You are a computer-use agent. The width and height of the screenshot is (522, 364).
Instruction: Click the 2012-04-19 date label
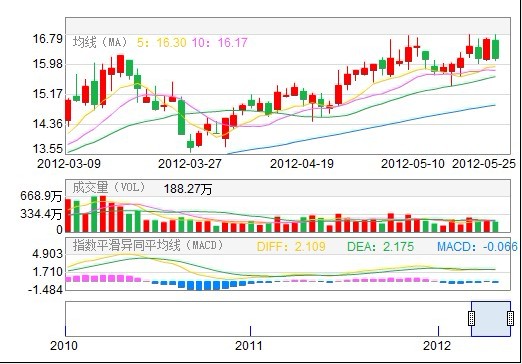click(x=302, y=164)
